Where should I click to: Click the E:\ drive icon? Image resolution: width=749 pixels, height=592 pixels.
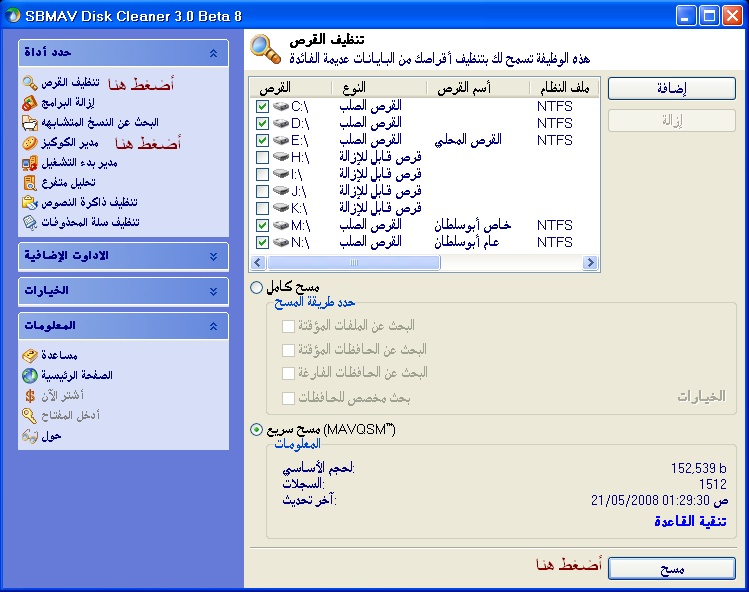[x=281, y=140]
